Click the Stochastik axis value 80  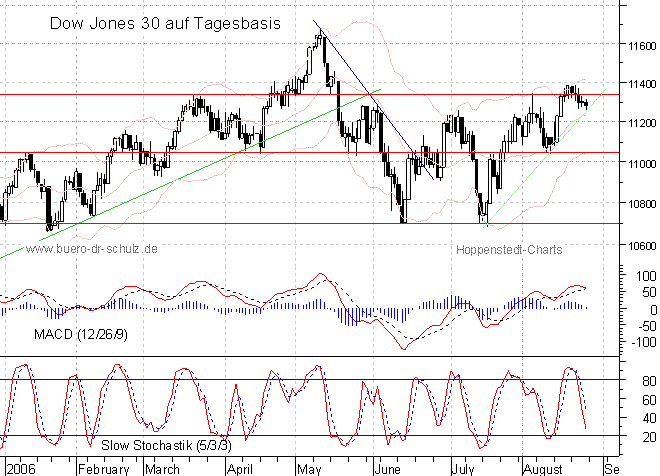(x=649, y=381)
